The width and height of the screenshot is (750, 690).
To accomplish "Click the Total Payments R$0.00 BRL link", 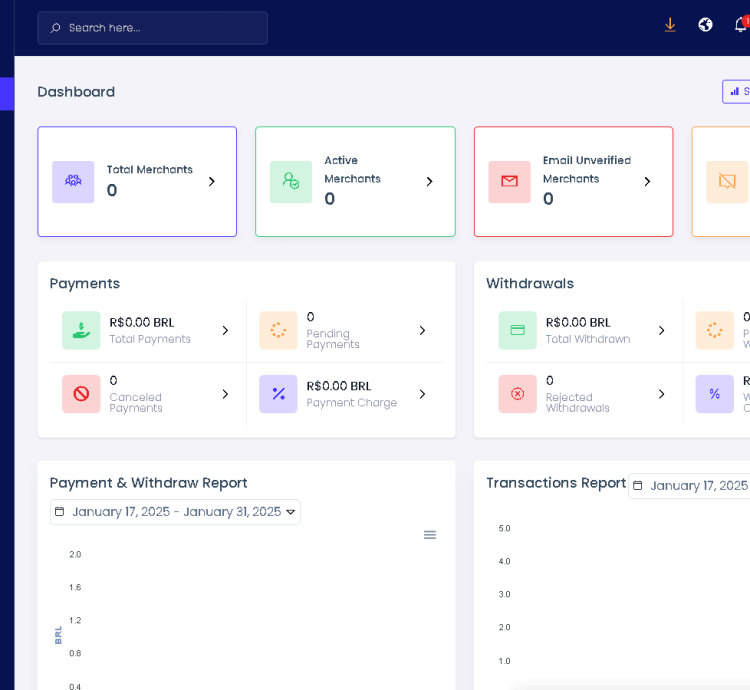I will (142, 322).
